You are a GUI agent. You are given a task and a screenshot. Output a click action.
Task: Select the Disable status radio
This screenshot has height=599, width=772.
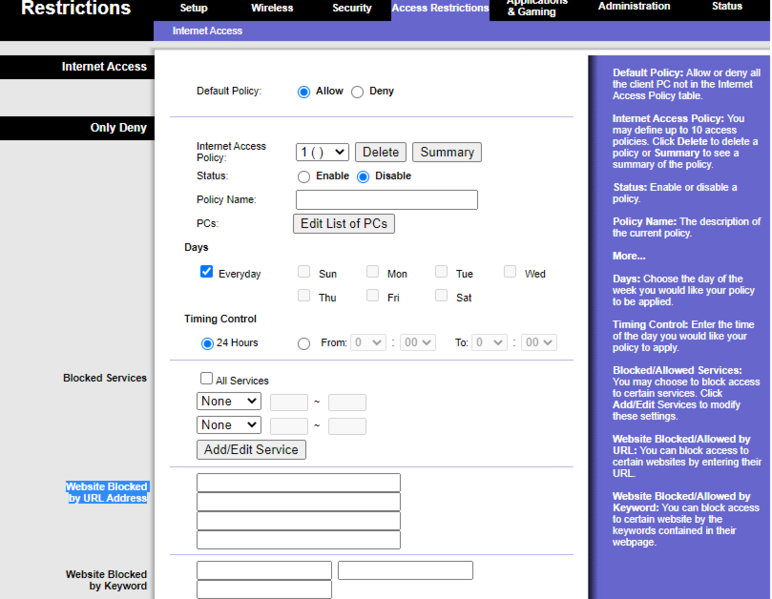(363, 177)
